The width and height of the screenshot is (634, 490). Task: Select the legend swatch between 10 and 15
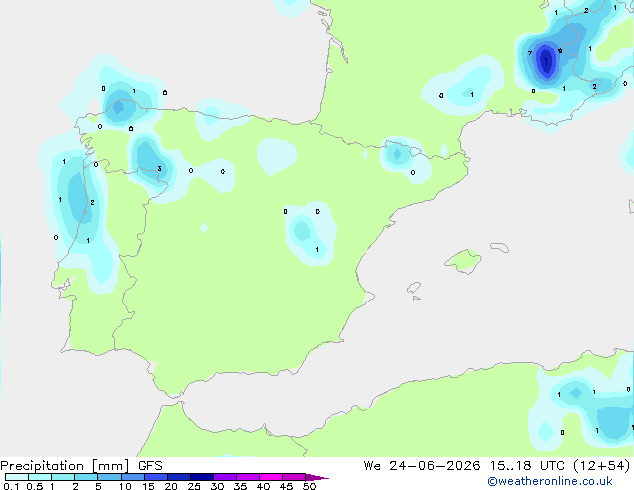pyautogui.click(x=133, y=477)
